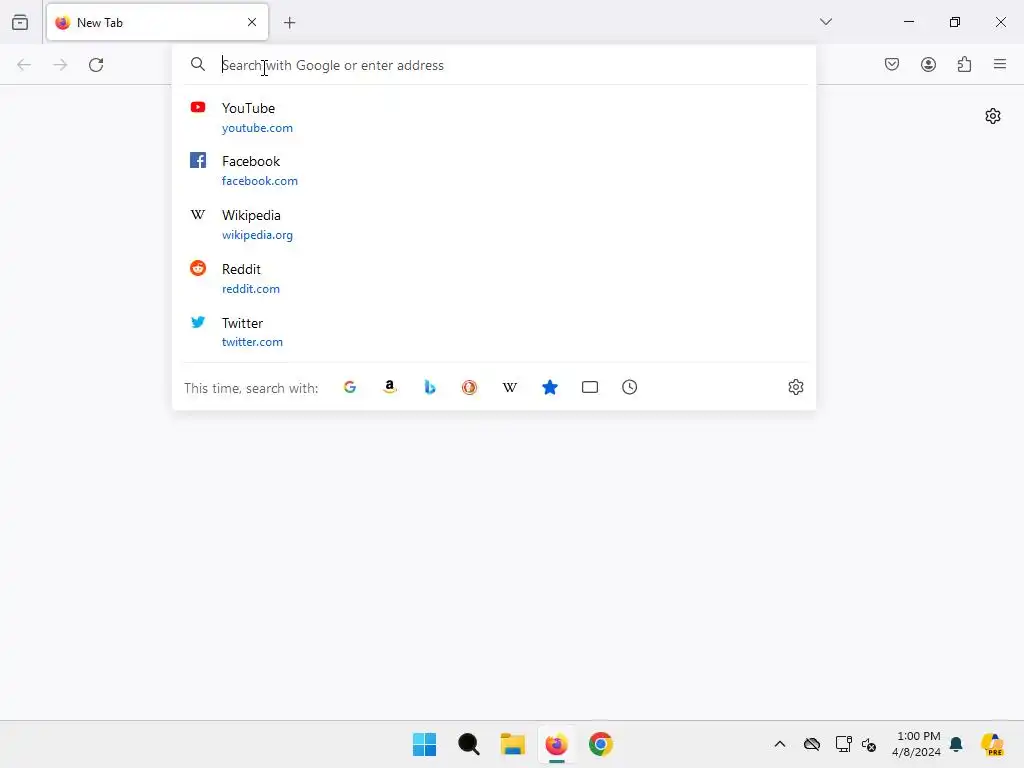Viewport: 1024px width, 768px height.
Task: Click the Wikipedia W favicon in suggestions list
Action: (198, 214)
